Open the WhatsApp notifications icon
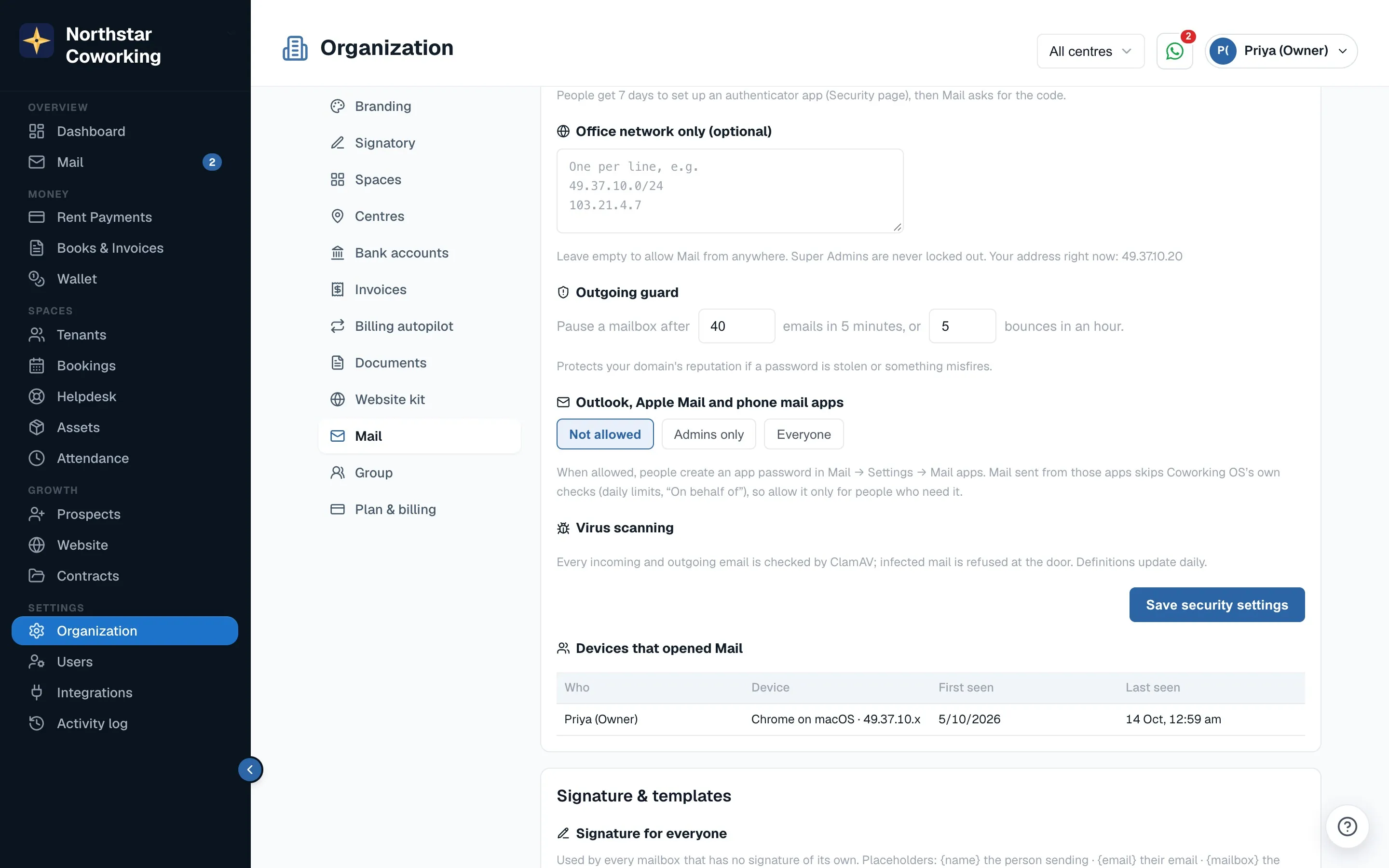 click(x=1174, y=51)
